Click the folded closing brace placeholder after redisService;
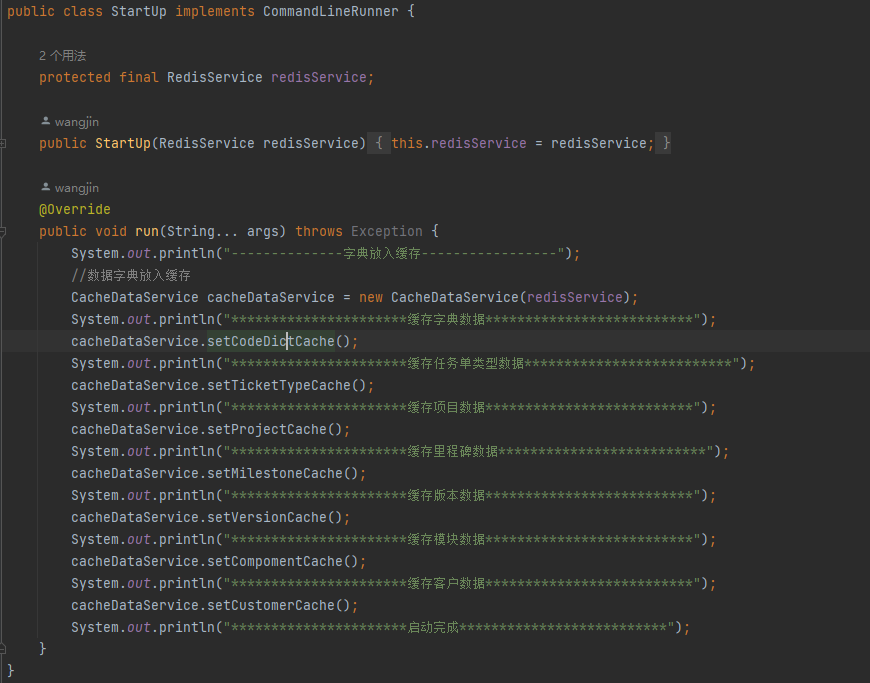This screenshot has height=683, width=870. click(x=664, y=144)
